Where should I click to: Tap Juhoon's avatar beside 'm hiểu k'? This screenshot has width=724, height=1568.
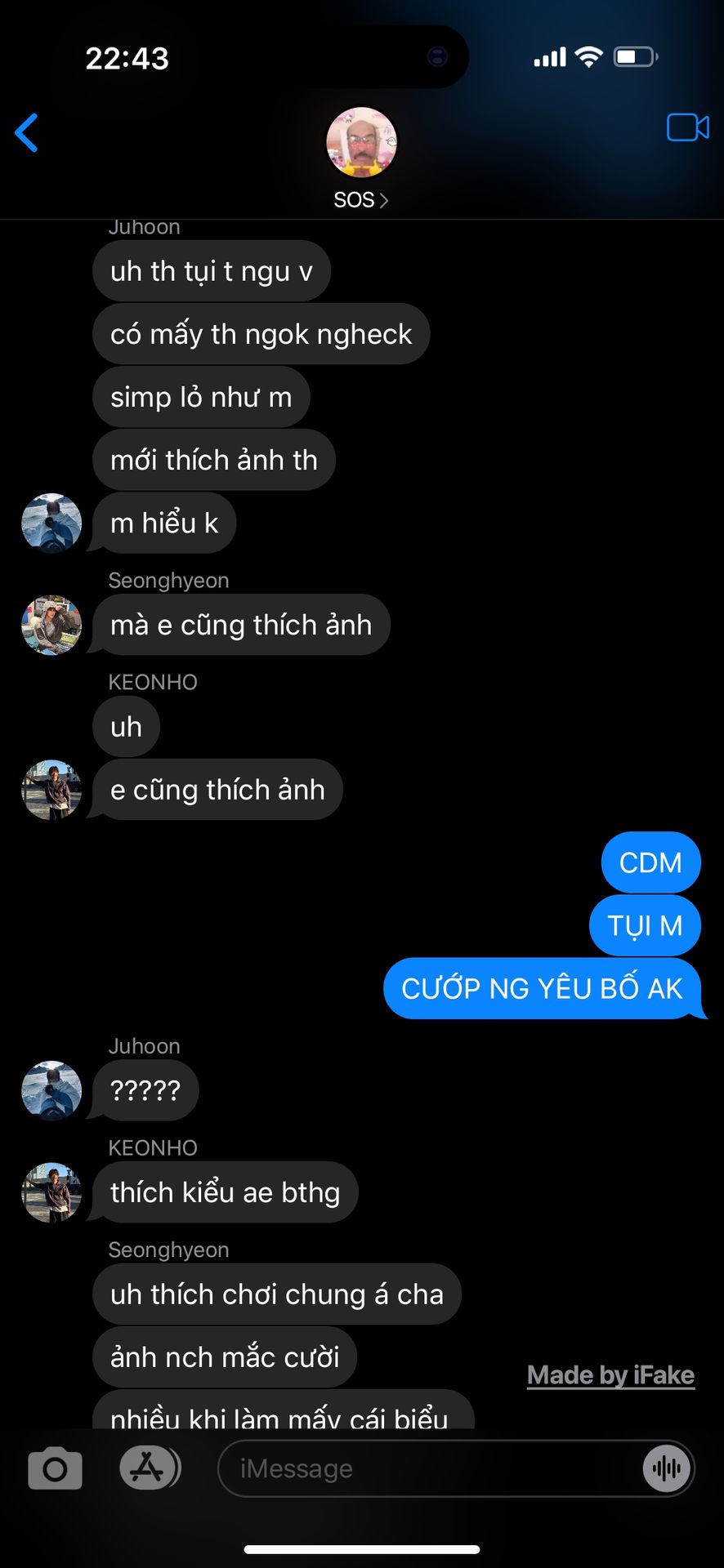pyautogui.click(x=51, y=523)
